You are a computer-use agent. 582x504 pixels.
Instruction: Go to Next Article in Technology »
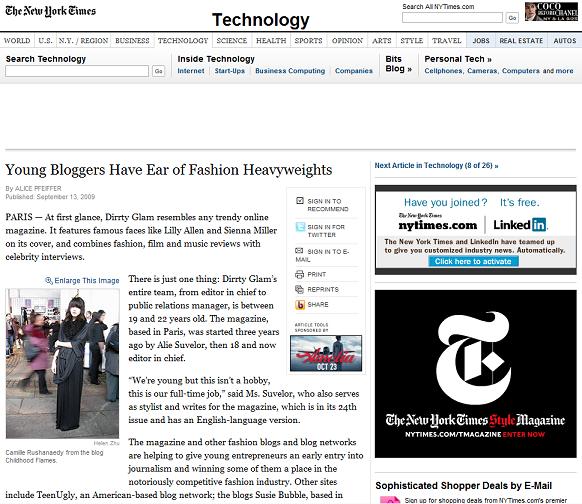click(x=436, y=166)
